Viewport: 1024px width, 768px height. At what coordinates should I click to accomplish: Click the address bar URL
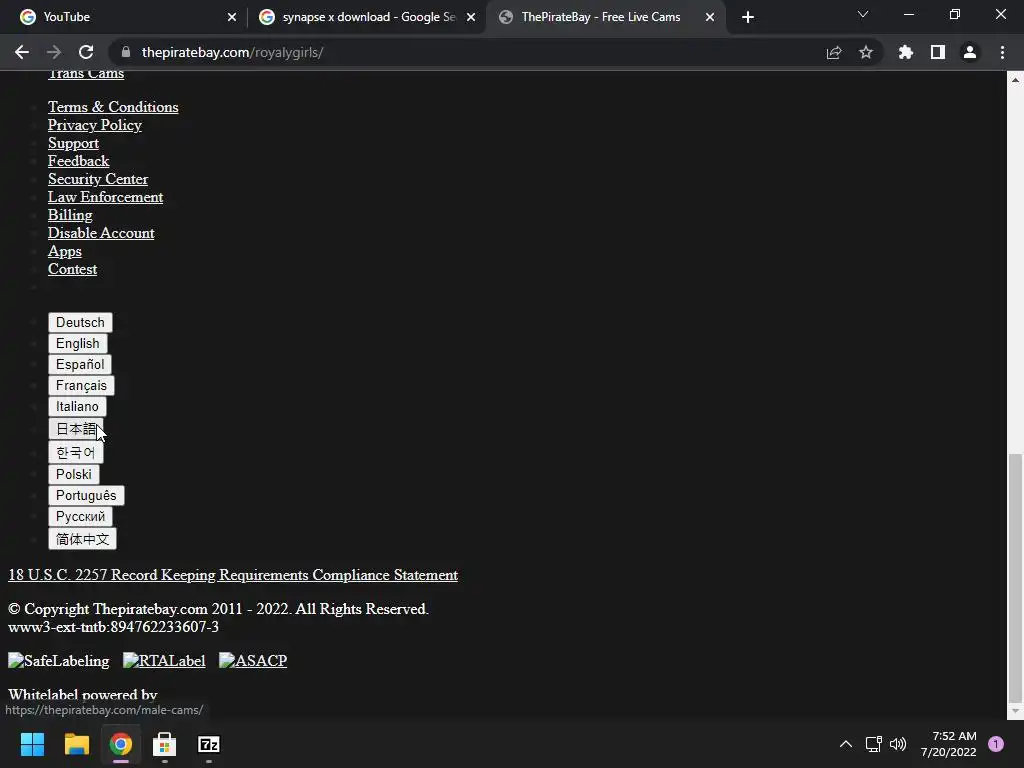tap(232, 52)
